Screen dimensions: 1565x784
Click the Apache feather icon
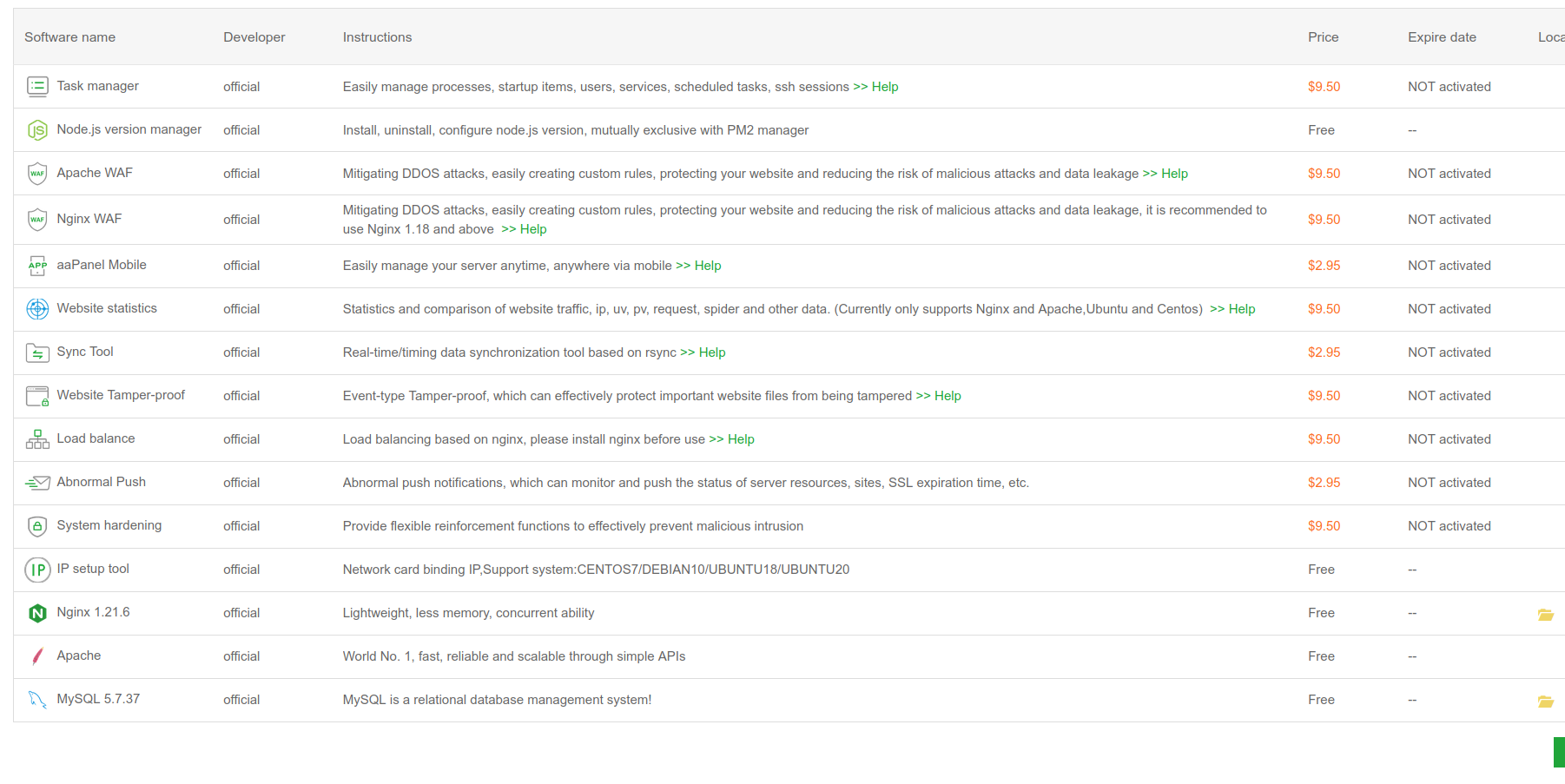tap(37, 656)
